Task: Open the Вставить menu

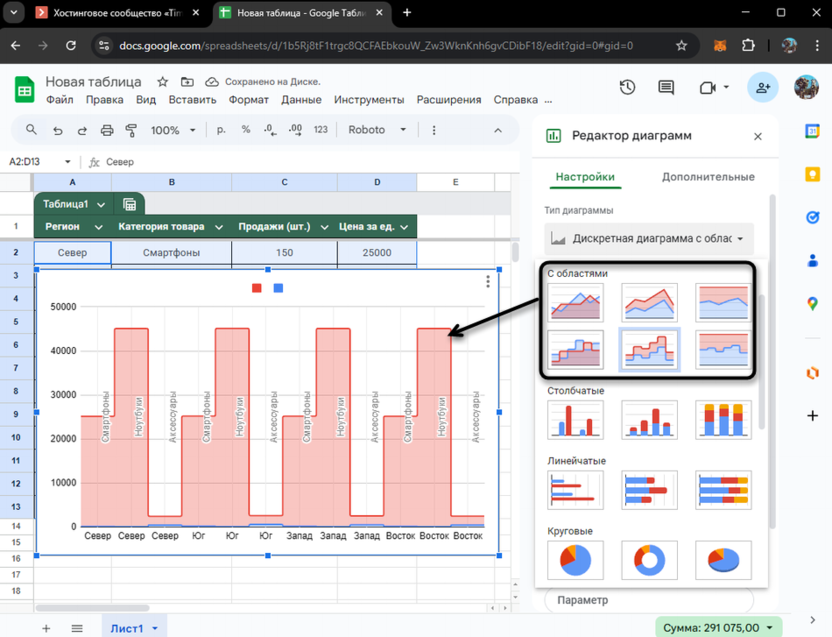Action: tap(192, 100)
